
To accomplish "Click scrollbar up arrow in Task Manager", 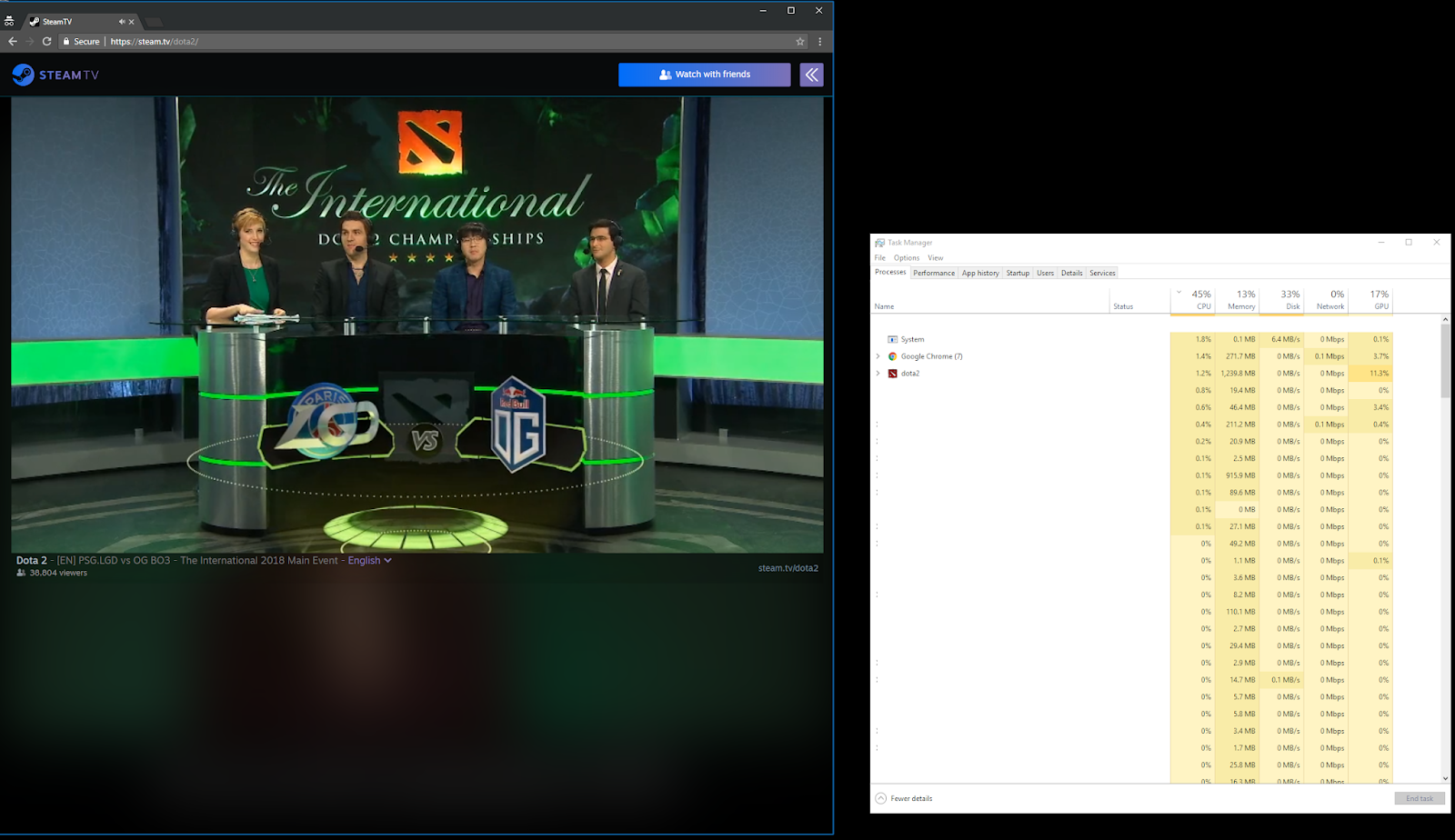I will tap(1445, 320).
